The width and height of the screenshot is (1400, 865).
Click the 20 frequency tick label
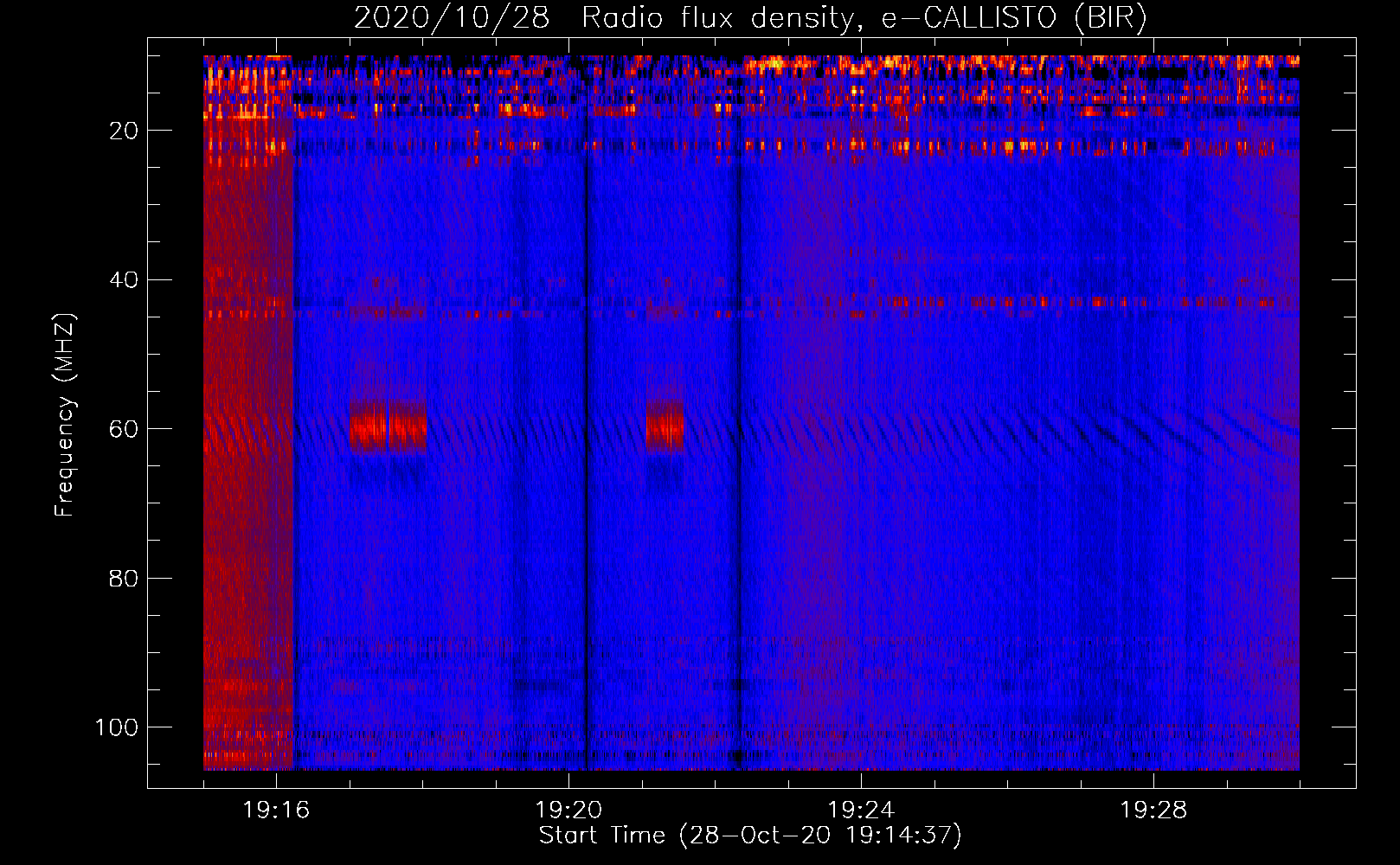point(124,131)
